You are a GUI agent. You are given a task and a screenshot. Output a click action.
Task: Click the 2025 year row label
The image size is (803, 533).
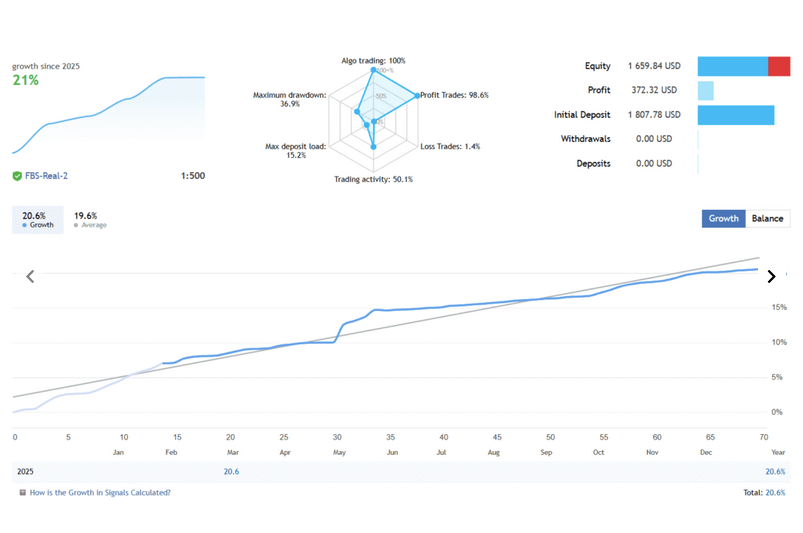[25, 472]
